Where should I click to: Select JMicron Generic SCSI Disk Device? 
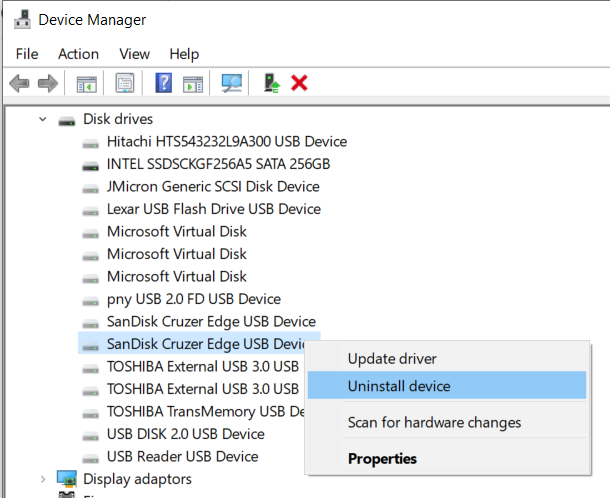coord(213,187)
